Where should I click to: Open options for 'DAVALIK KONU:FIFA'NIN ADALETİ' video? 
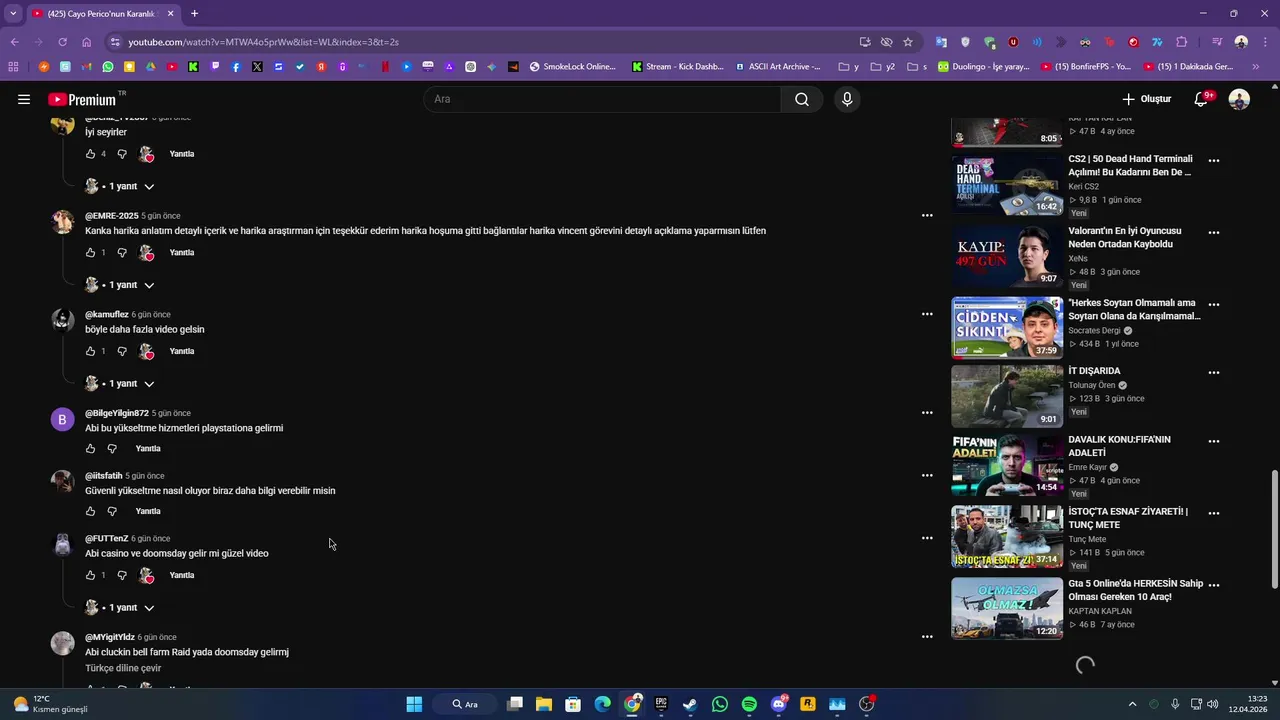(x=1213, y=441)
